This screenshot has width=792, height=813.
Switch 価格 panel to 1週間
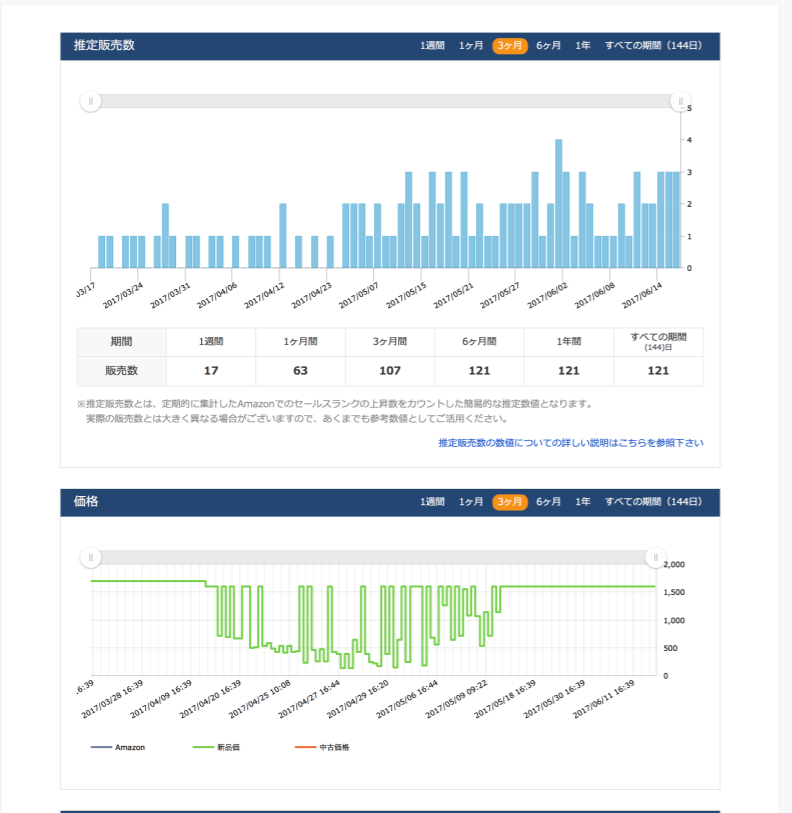point(432,502)
